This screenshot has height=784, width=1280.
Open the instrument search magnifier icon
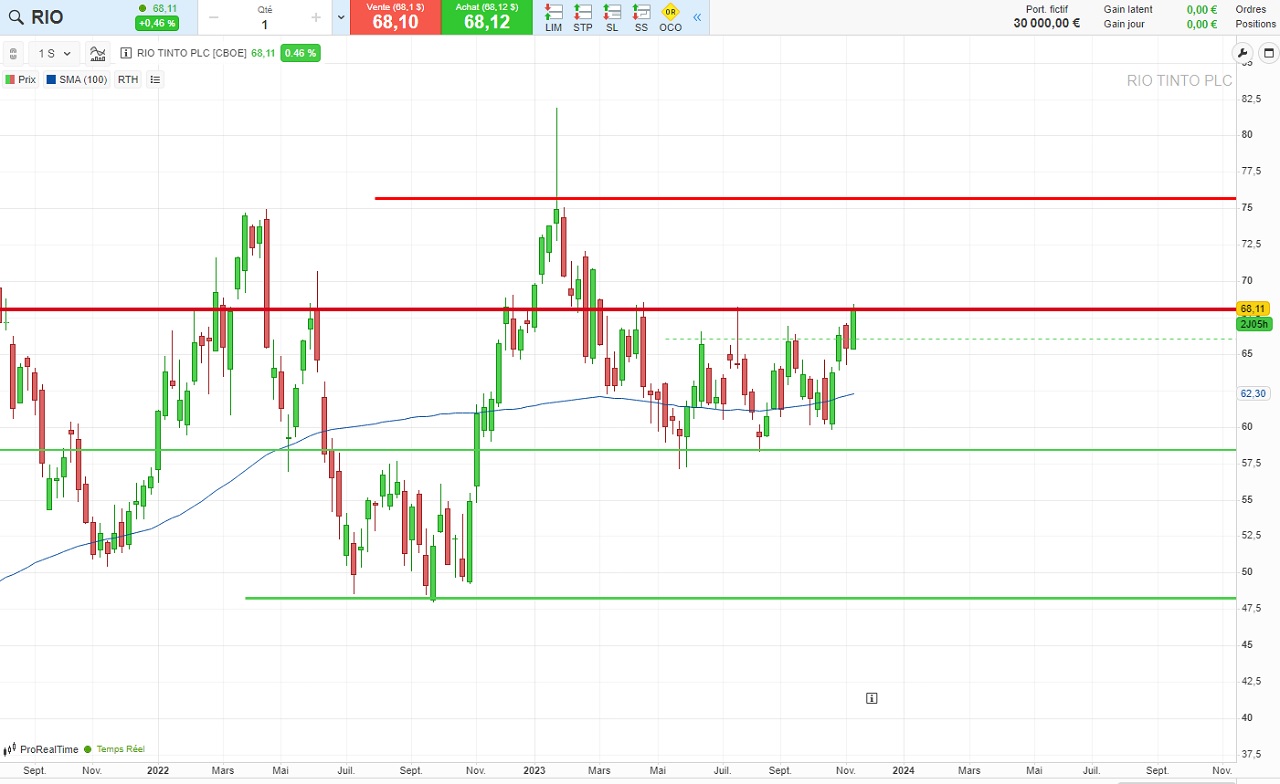pos(16,17)
